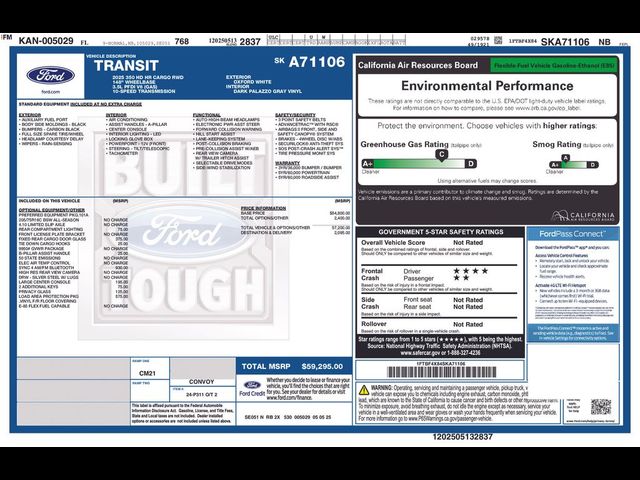Screen dimensions: 640x480
Task: Click the BASE PRICE line
Action: [295, 213]
